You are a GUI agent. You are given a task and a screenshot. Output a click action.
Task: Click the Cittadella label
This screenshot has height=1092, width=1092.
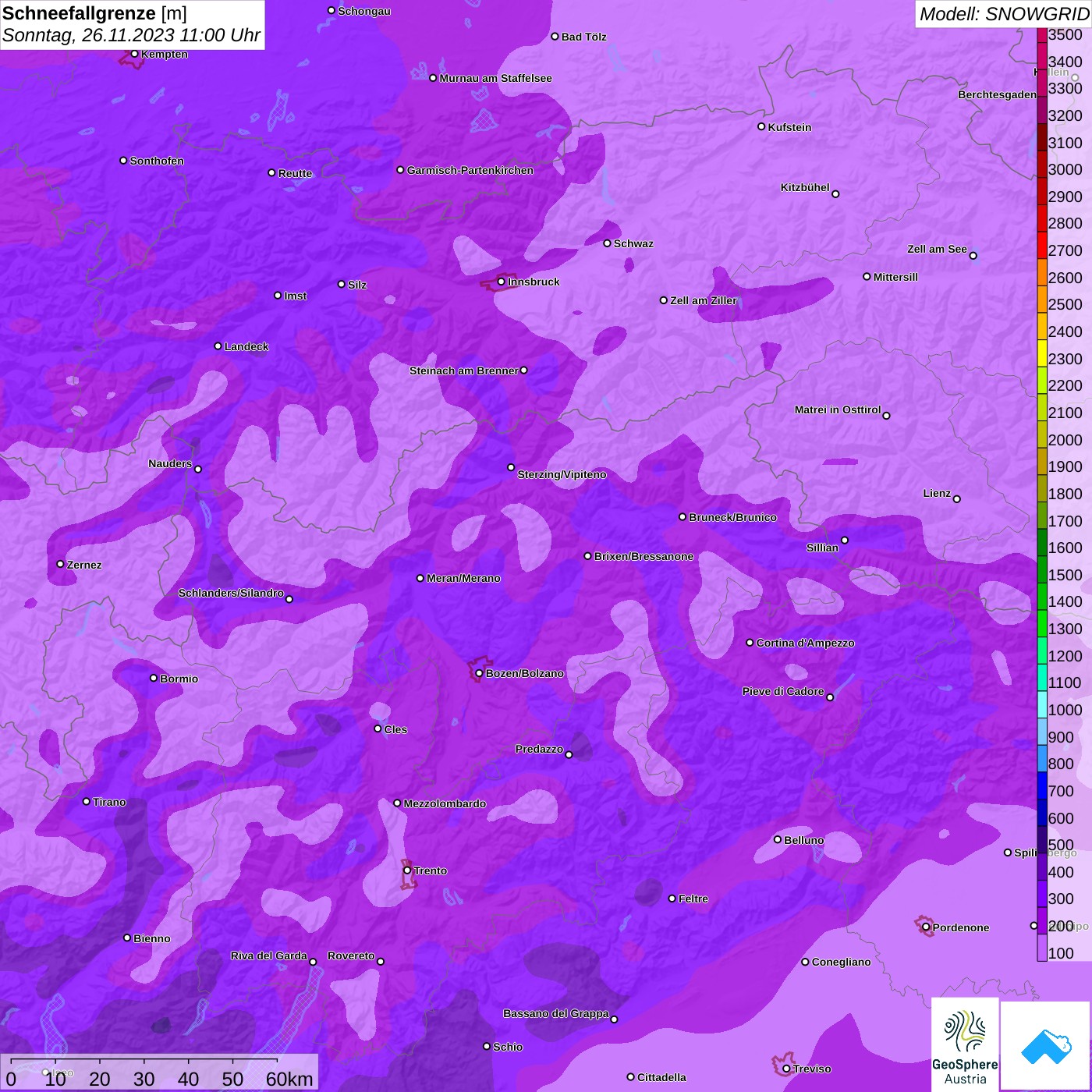[661, 1077]
